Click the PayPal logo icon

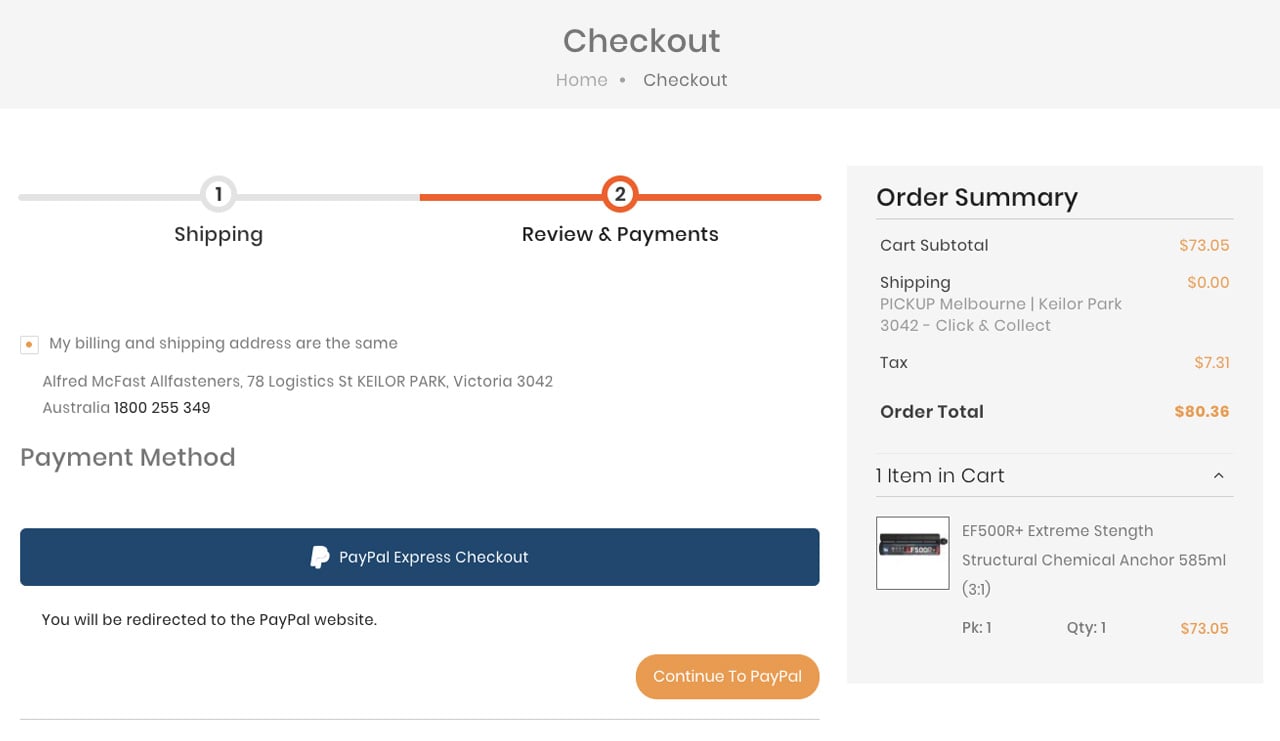coord(319,557)
